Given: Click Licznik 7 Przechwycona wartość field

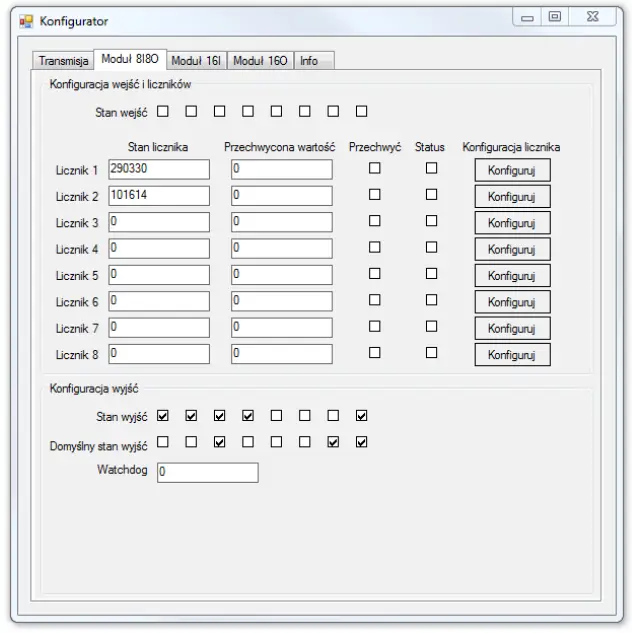Looking at the screenshot, I should tap(282, 327).
